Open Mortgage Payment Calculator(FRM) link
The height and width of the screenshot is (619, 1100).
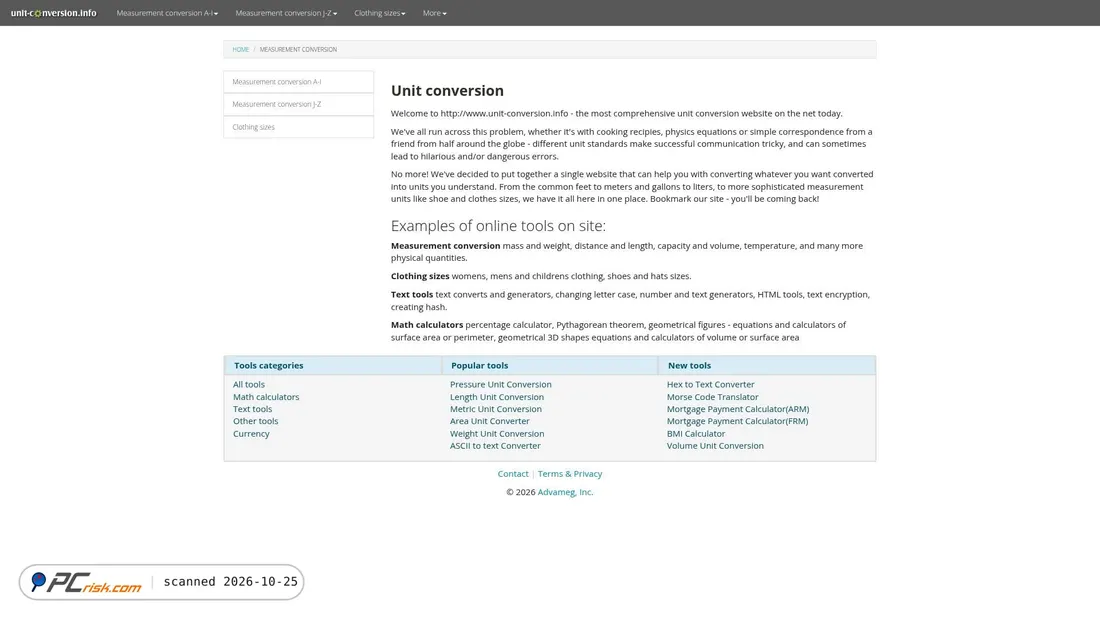click(x=737, y=421)
